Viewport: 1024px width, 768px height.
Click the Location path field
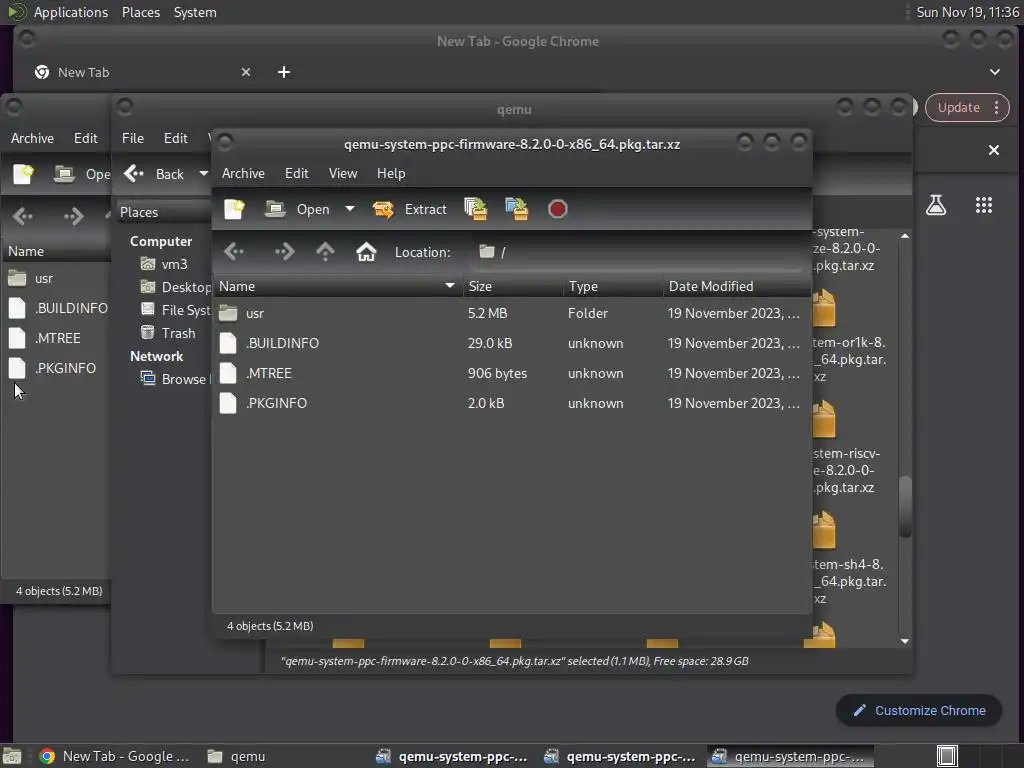[637, 252]
